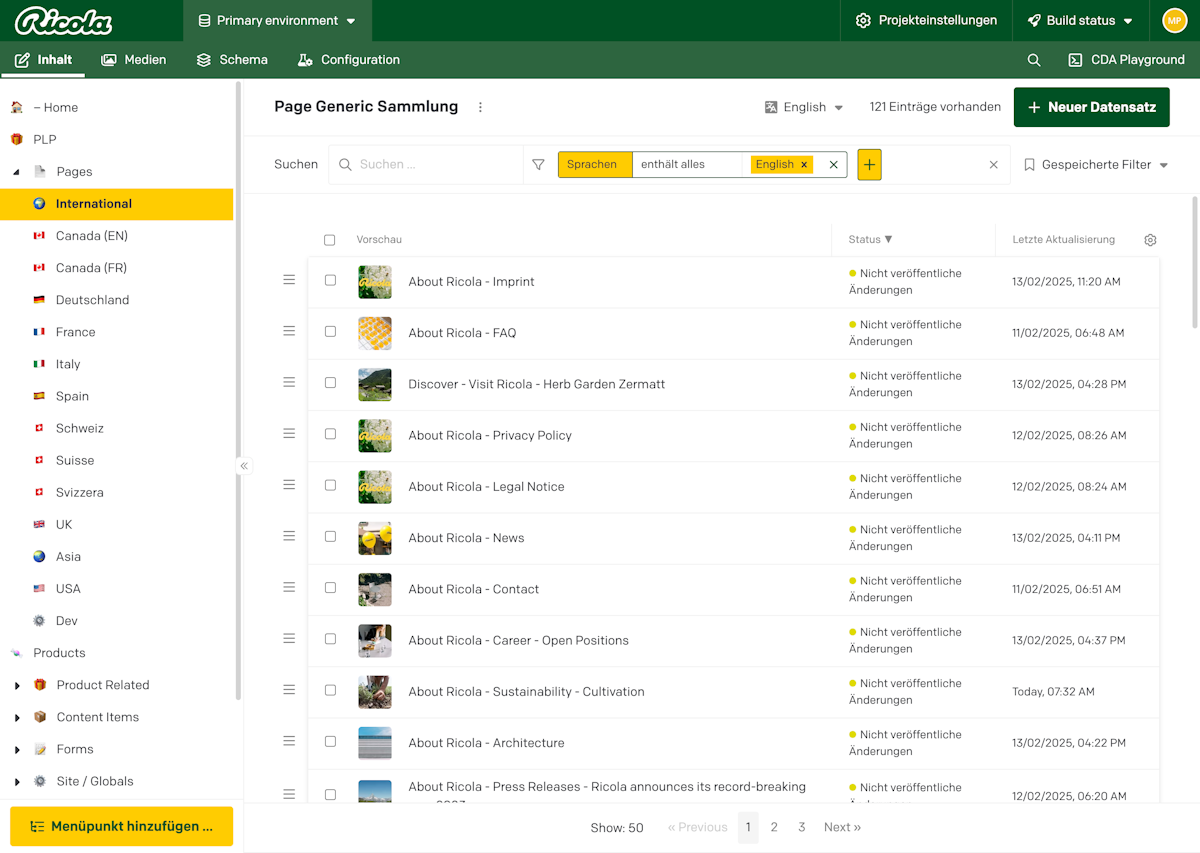Open the search magnifier in top navigation
This screenshot has height=853, width=1200.
point(1034,60)
